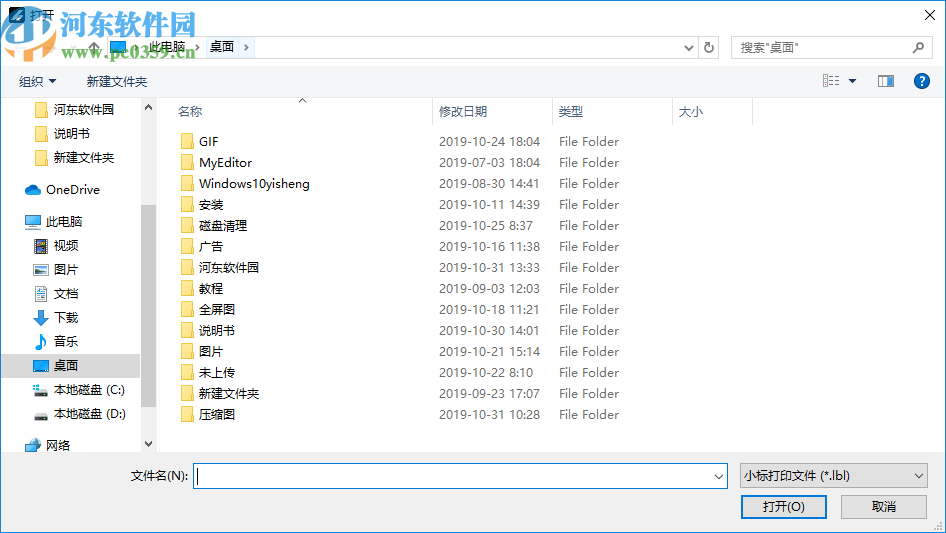Select 河东软件园 in the navigation pane

83,109
